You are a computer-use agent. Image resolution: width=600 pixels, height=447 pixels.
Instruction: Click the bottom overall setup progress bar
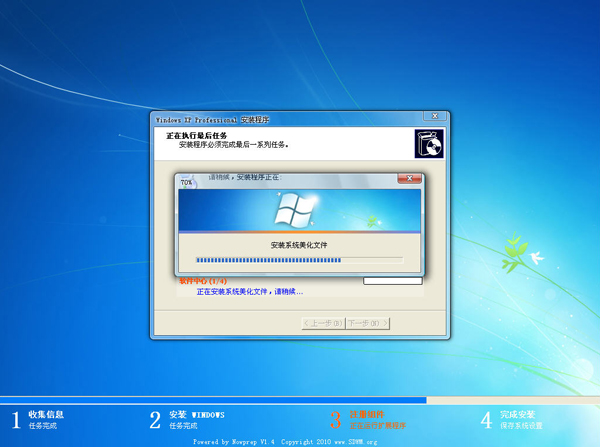pyautogui.click(x=300, y=400)
